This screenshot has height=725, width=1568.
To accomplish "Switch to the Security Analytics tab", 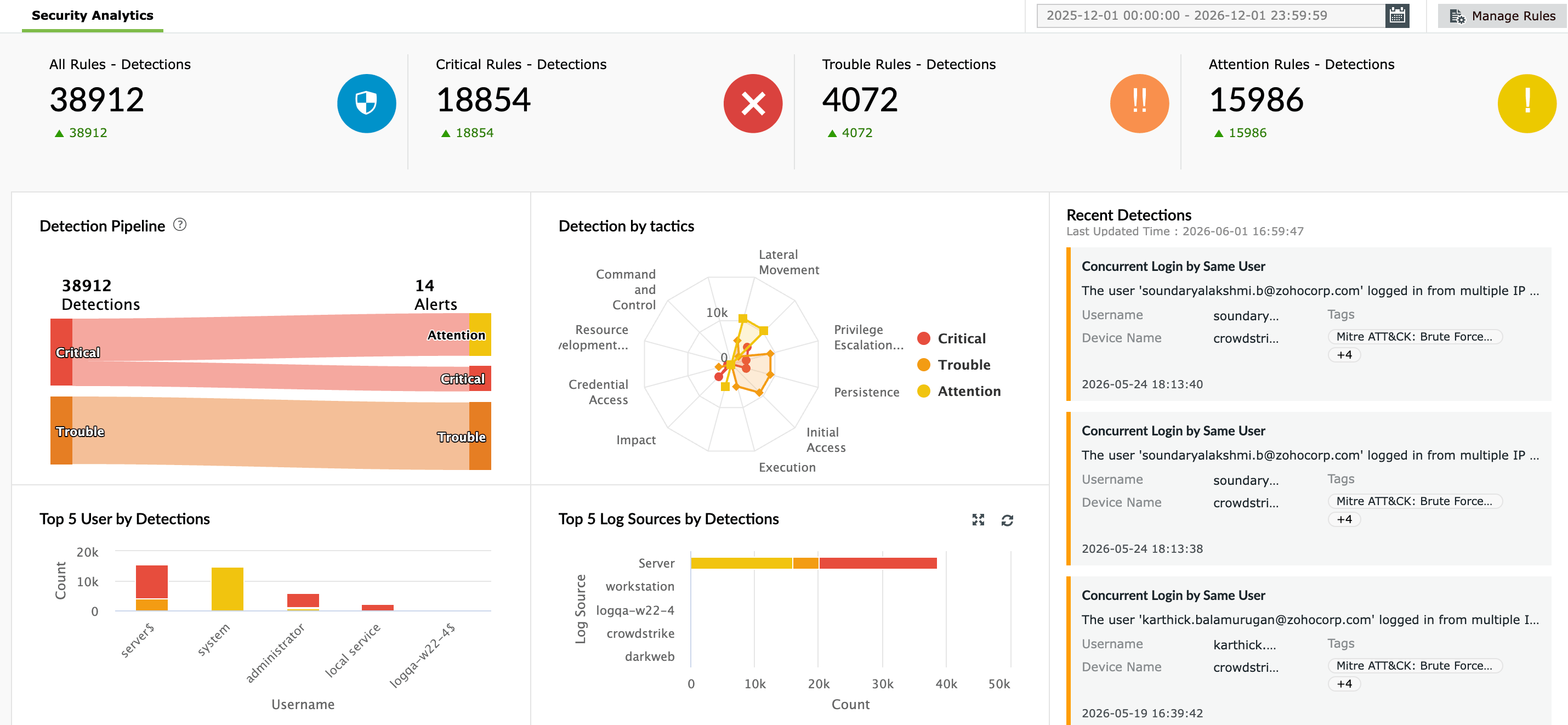I will 93,16.
